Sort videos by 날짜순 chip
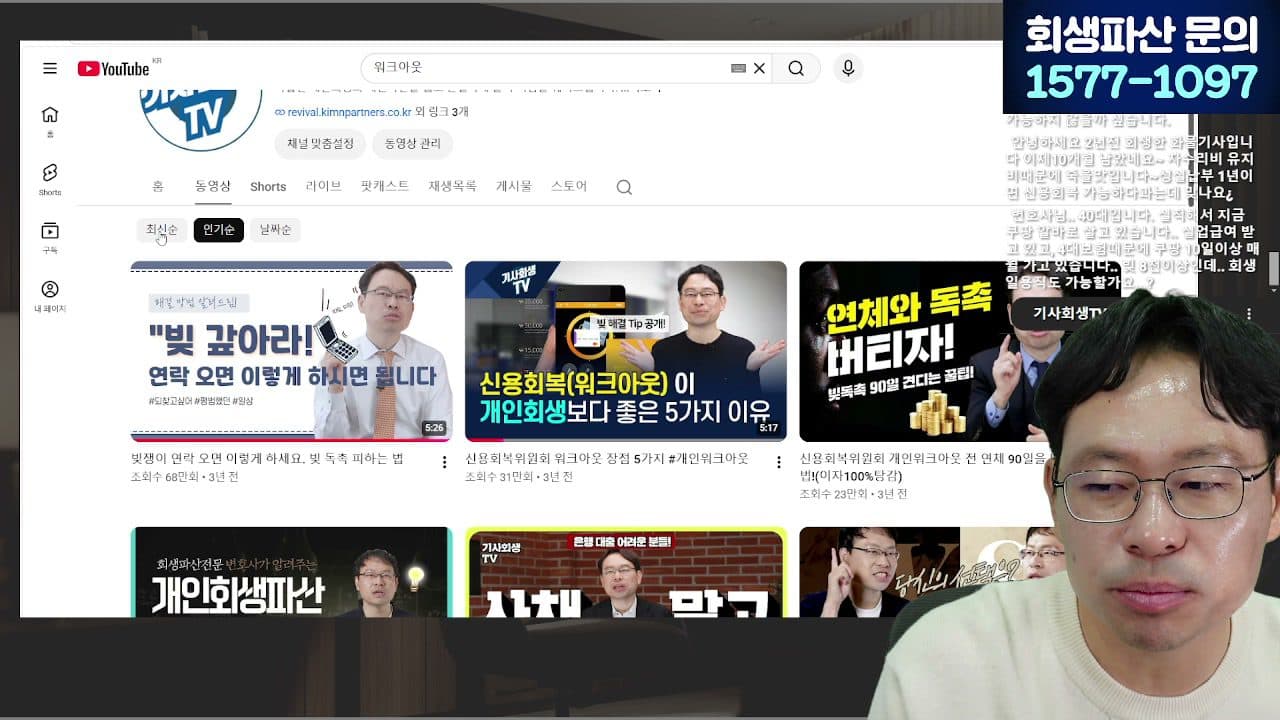This screenshot has width=1280, height=720. tap(275, 230)
